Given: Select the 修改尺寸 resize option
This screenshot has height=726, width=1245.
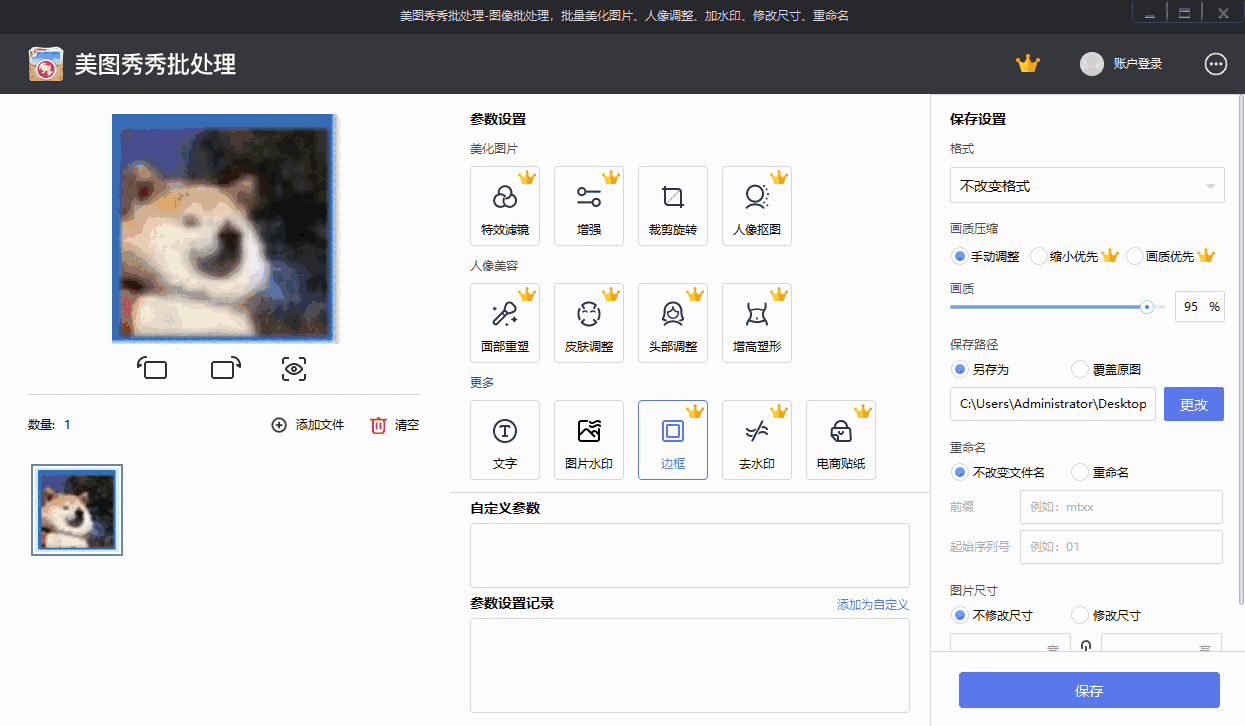Looking at the screenshot, I should [1079, 615].
